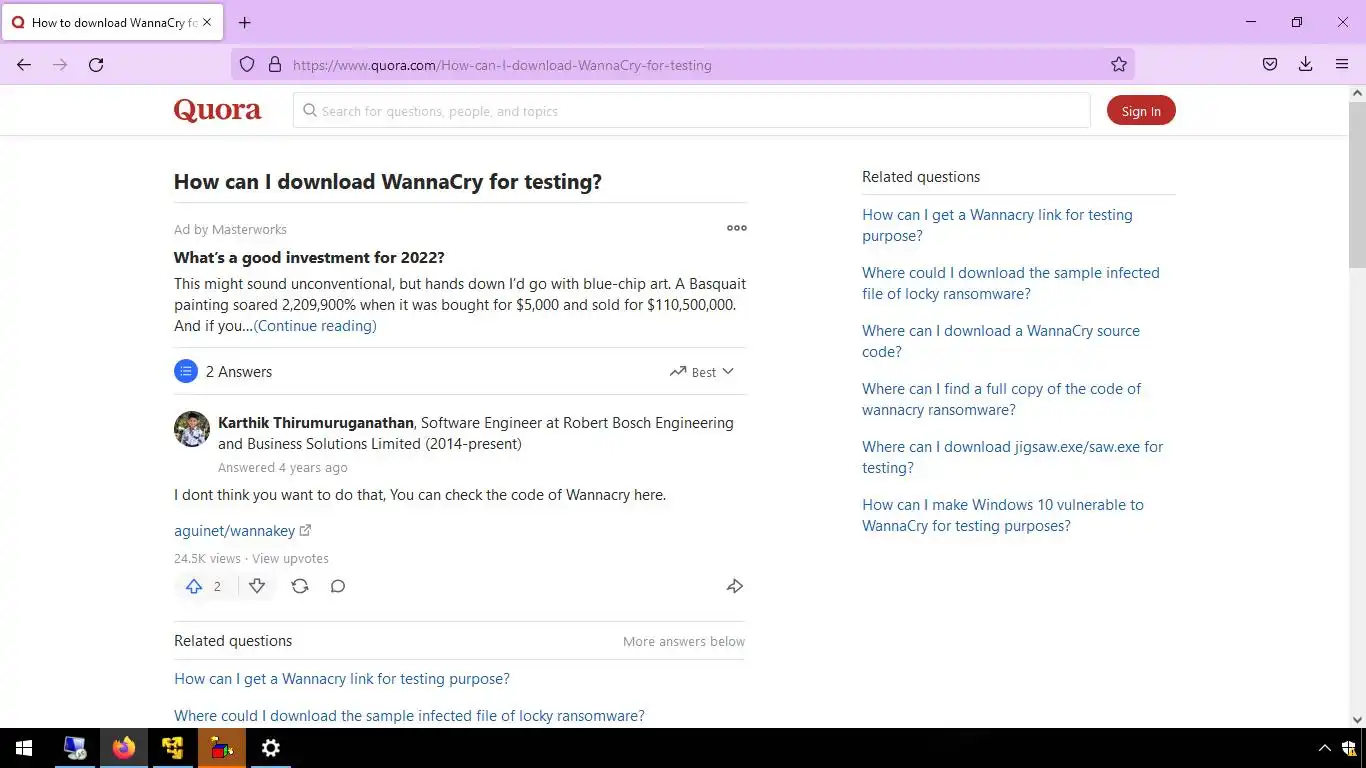Viewport: 1366px width, 768px height.
Task: Open the WannaCry source code question link
Action: coord(1001,341)
